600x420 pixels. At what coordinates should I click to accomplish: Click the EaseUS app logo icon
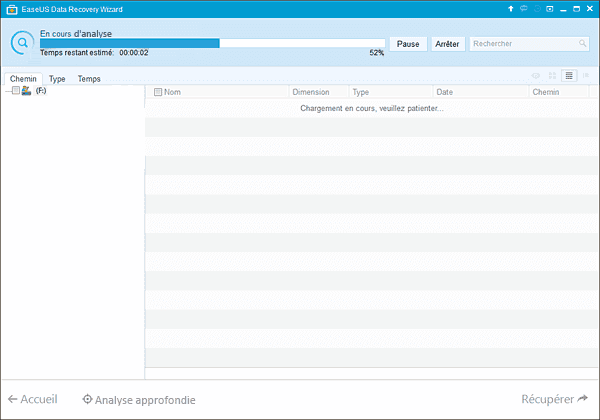point(12,10)
